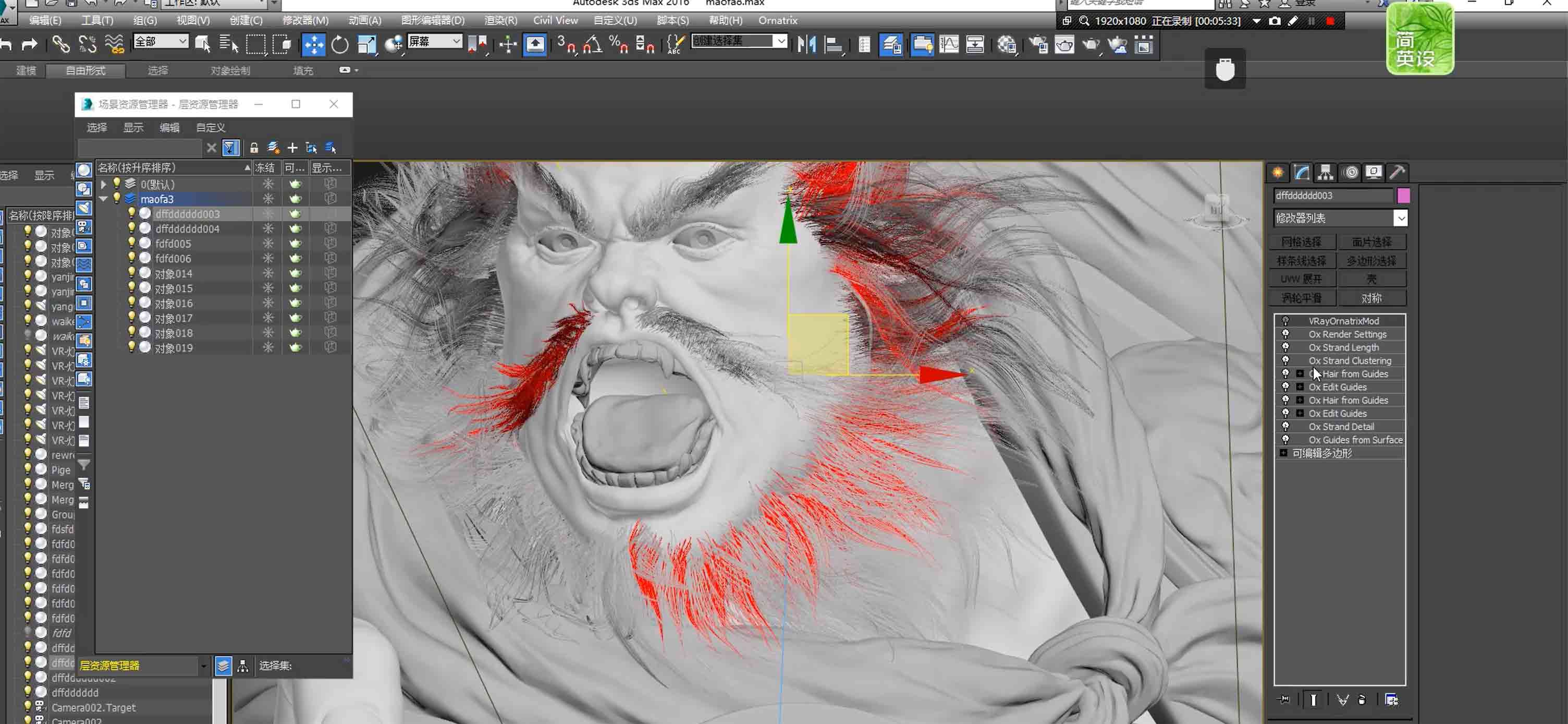
Task: Open the Civil View menu
Action: [555, 20]
